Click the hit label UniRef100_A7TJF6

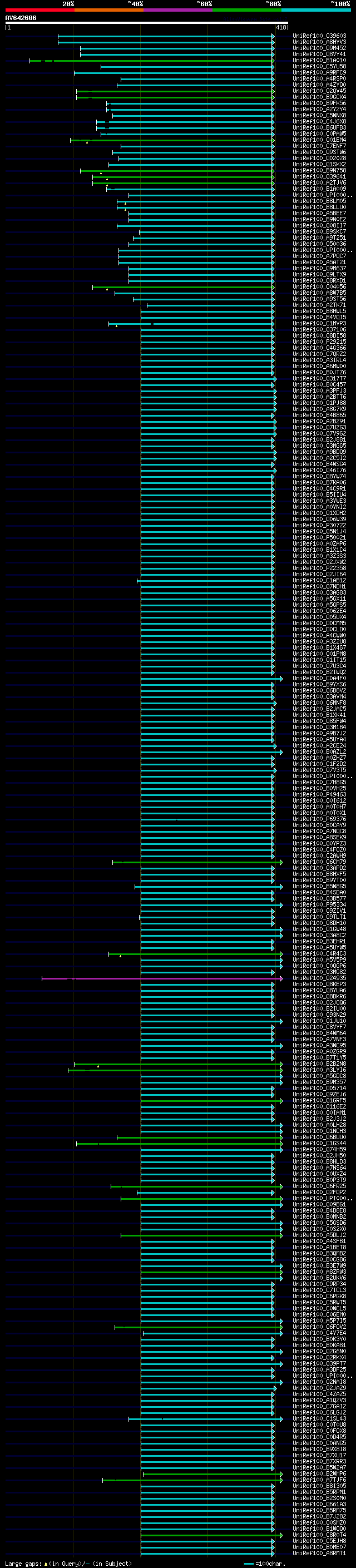click(319, 1479)
